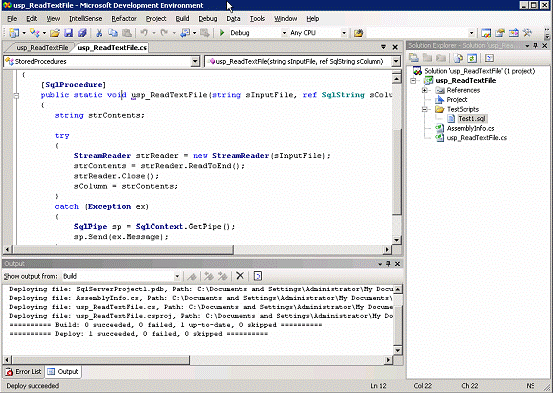This screenshot has width=553, height=393.
Task: Open the Find combo box dropdown arrow
Action: (x=471, y=33)
